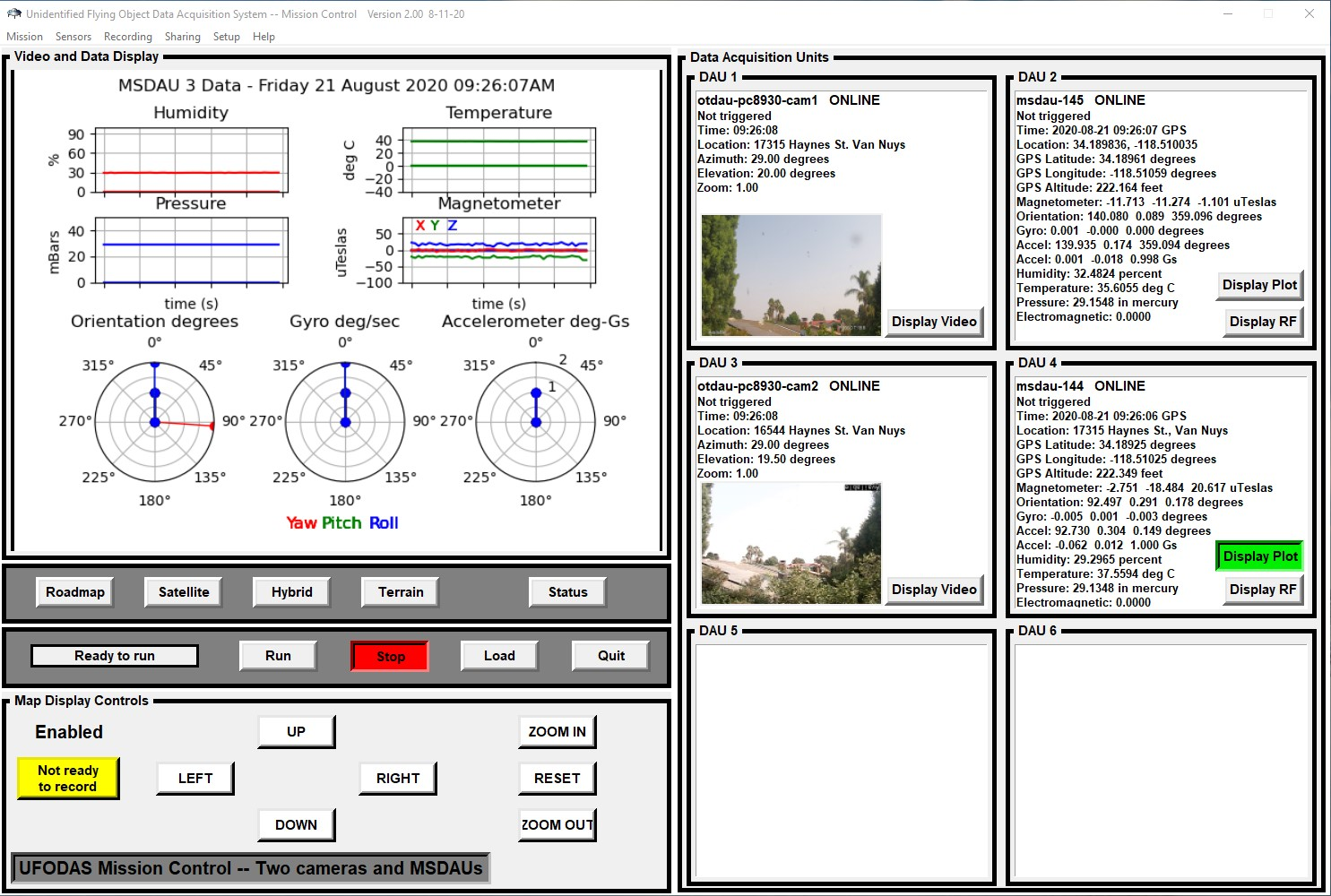1331x896 pixels.
Task: Click the Status button
Action: 568,592
